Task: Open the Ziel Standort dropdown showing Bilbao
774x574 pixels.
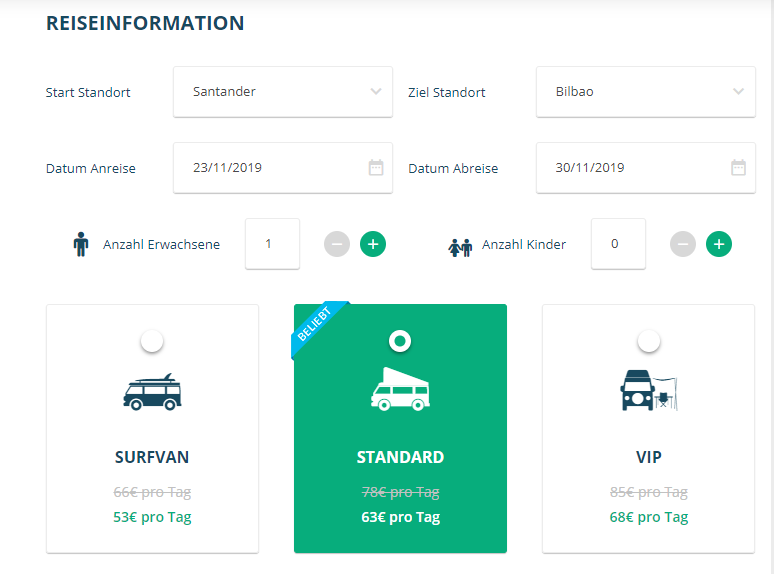Action: (x=646, y=92)
